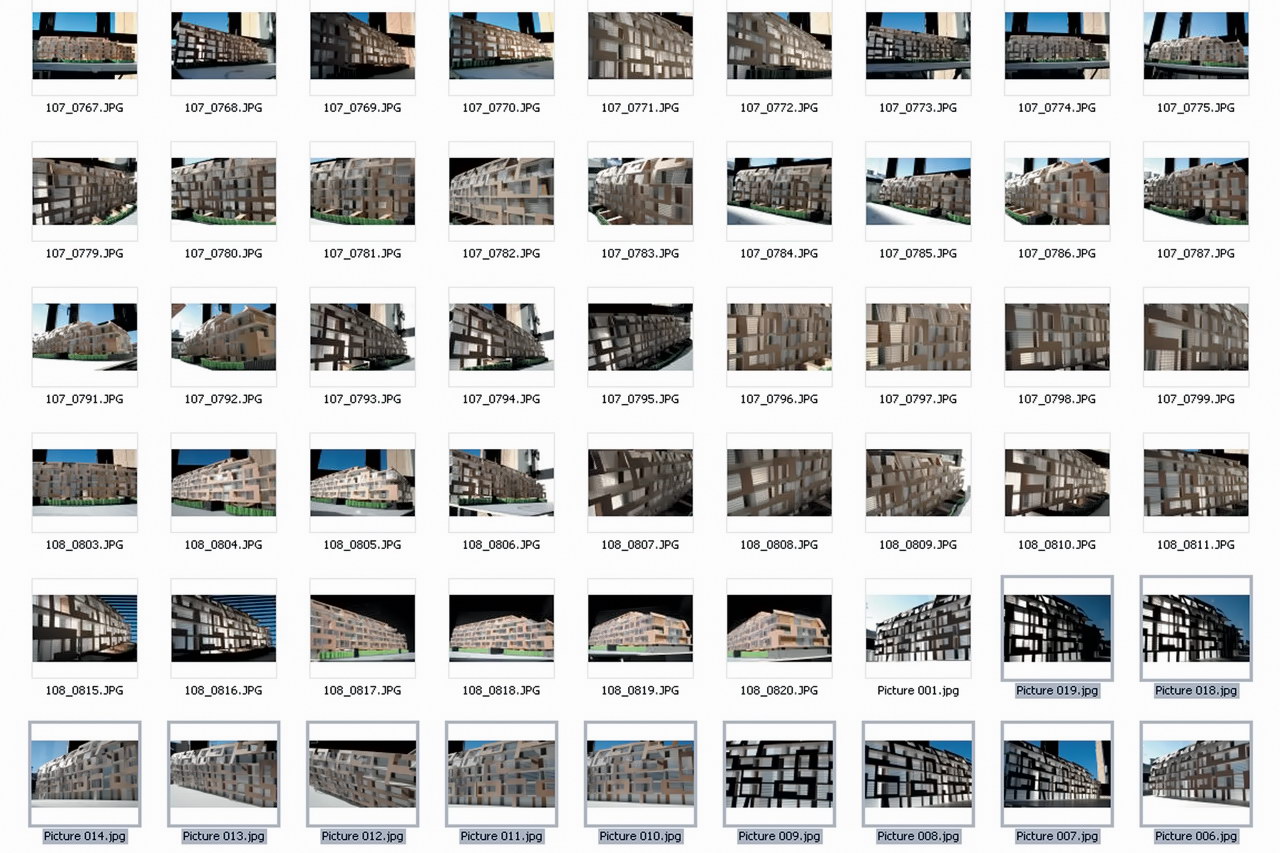Screen dimensions: 1280x853
Task: Click the 107_0780.JPG image
Action: click(223, 191)
